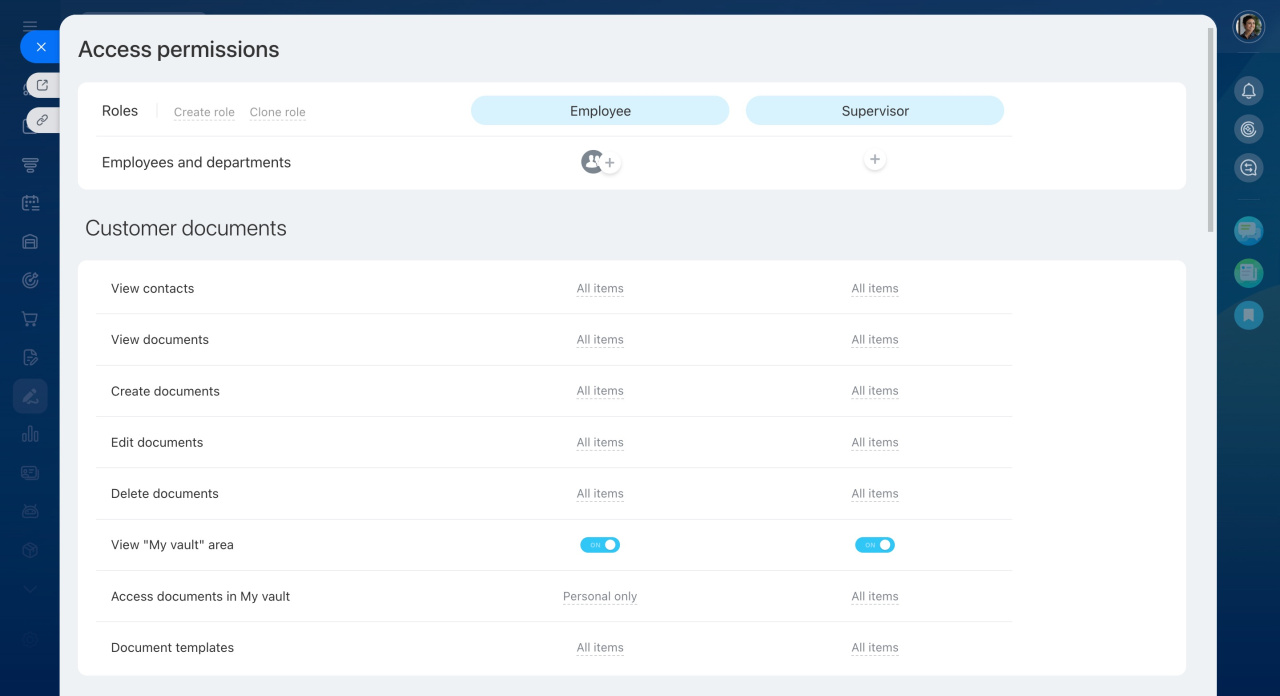Toggle Supervisor's View "My vault" area switch
The width and height of the screenshot is (1280, 696).
point(874,545)
